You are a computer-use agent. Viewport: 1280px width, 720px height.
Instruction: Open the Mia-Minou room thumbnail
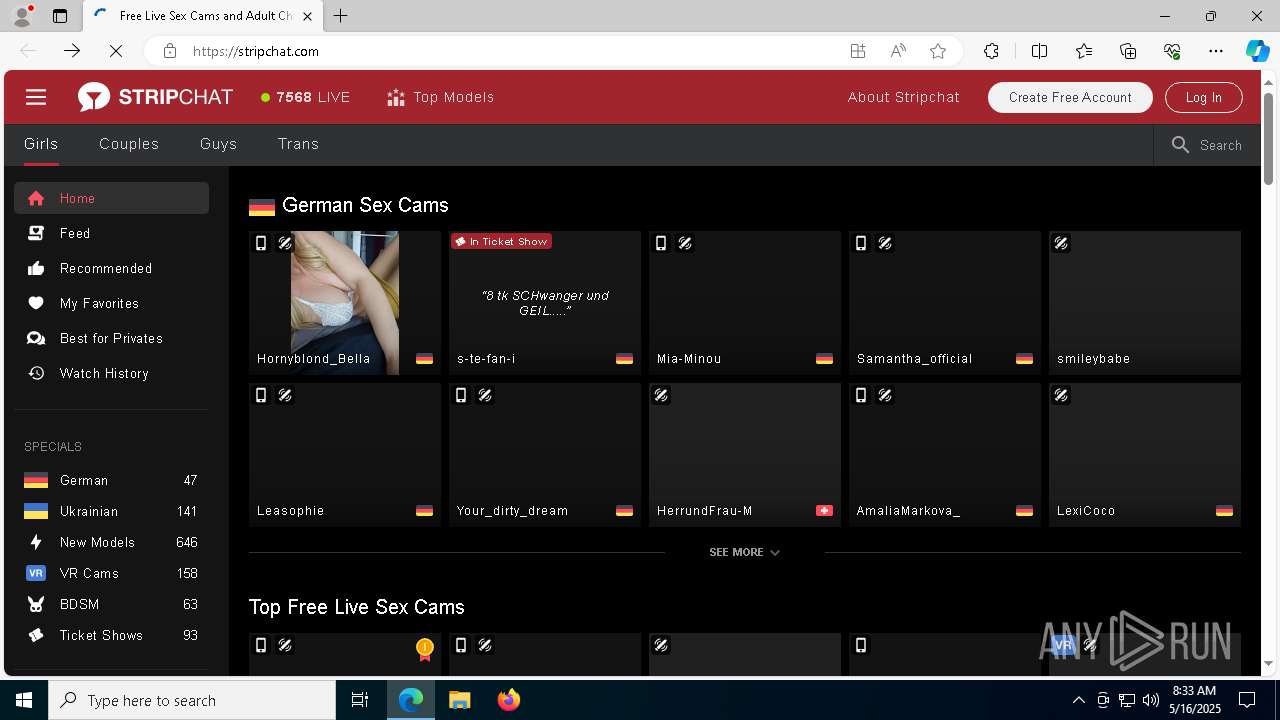click(x=745, y=303)
